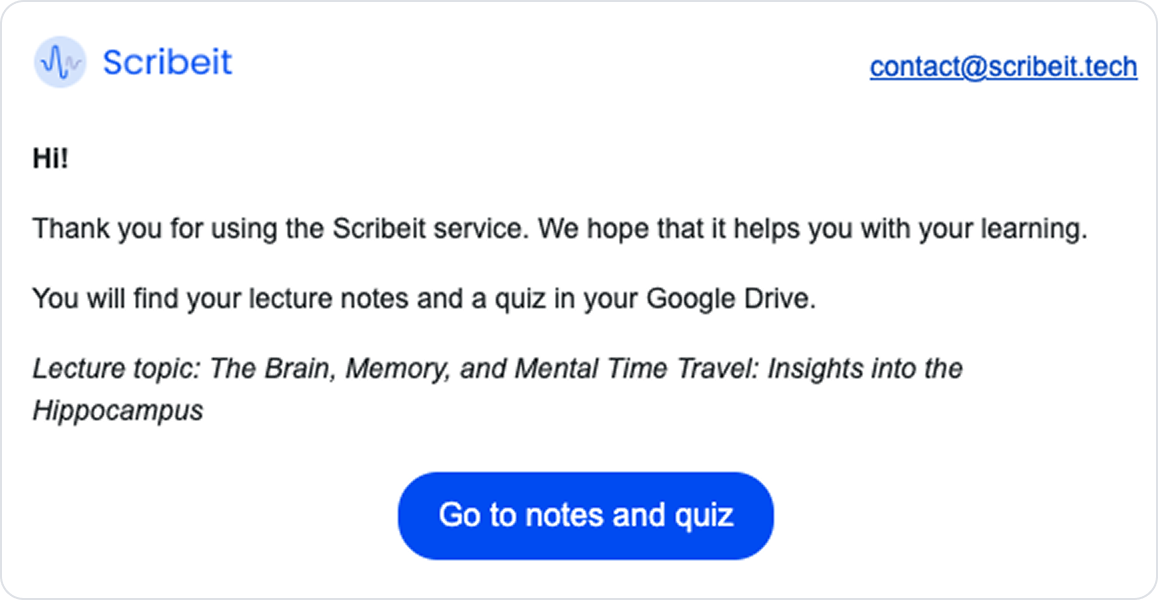
Task: Click the bold Hi! greeting
Action: tap(50, 158)
